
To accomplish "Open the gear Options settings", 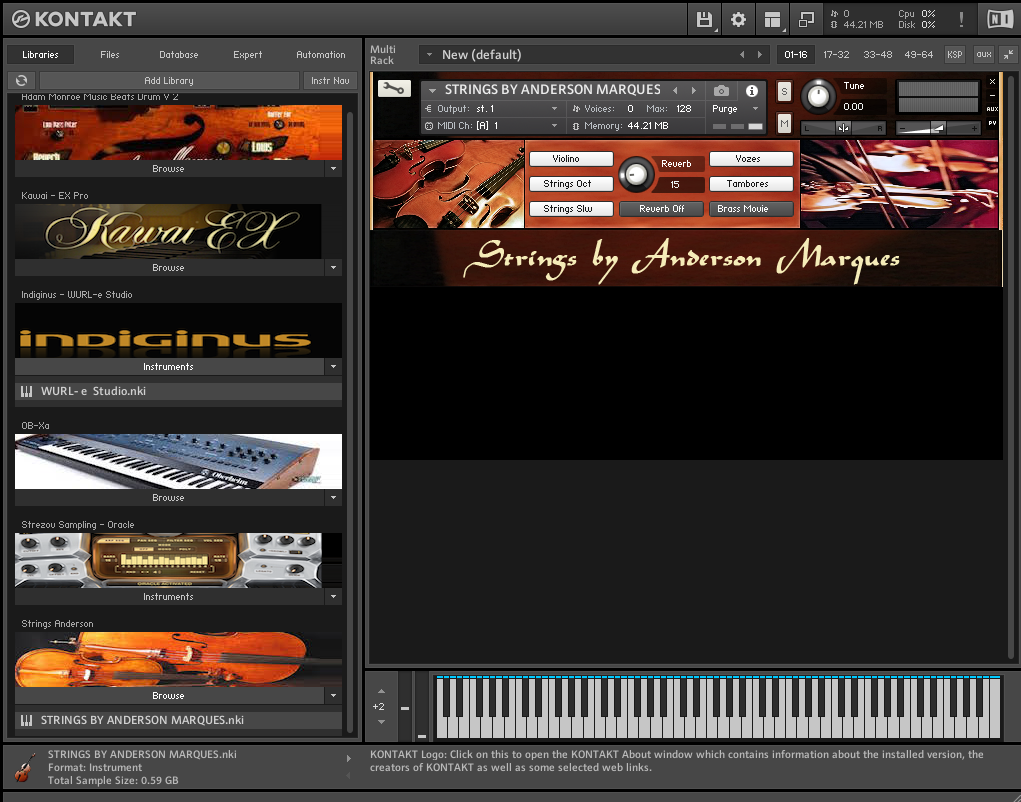I will click(738, 20).
